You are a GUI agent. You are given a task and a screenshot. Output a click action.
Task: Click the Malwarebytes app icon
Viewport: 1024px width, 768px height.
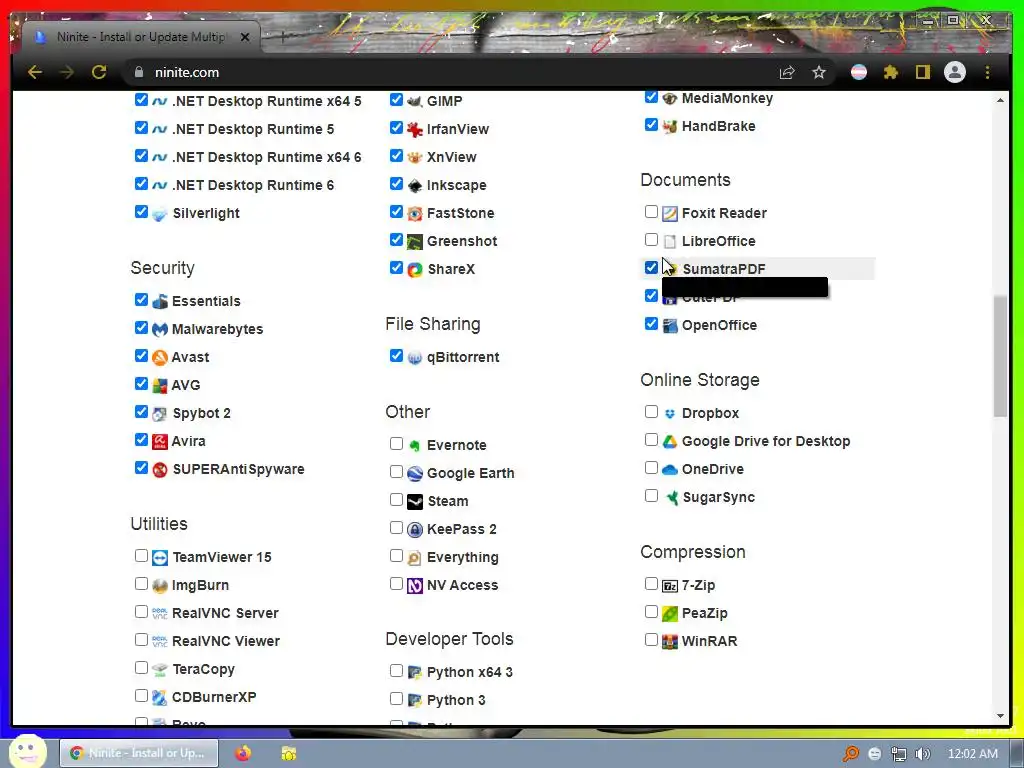[160, 330]
